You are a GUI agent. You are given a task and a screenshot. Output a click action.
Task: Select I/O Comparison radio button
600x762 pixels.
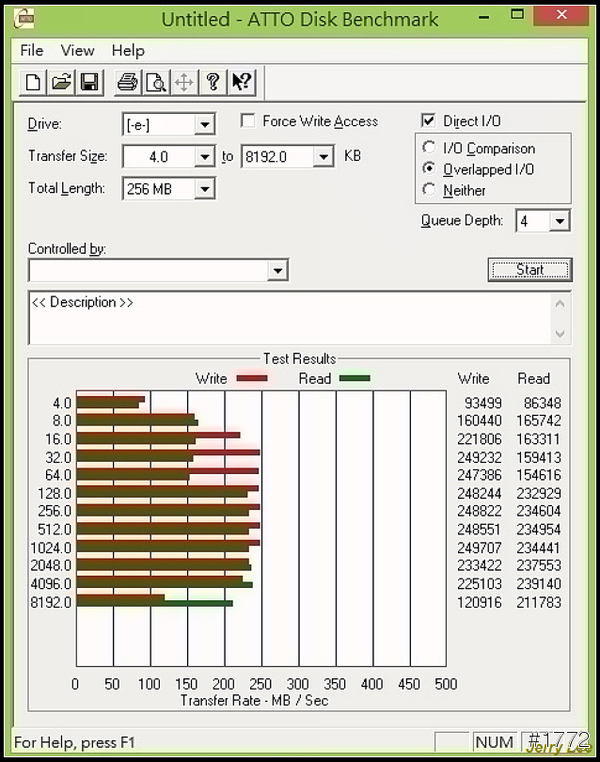(429, 147)
